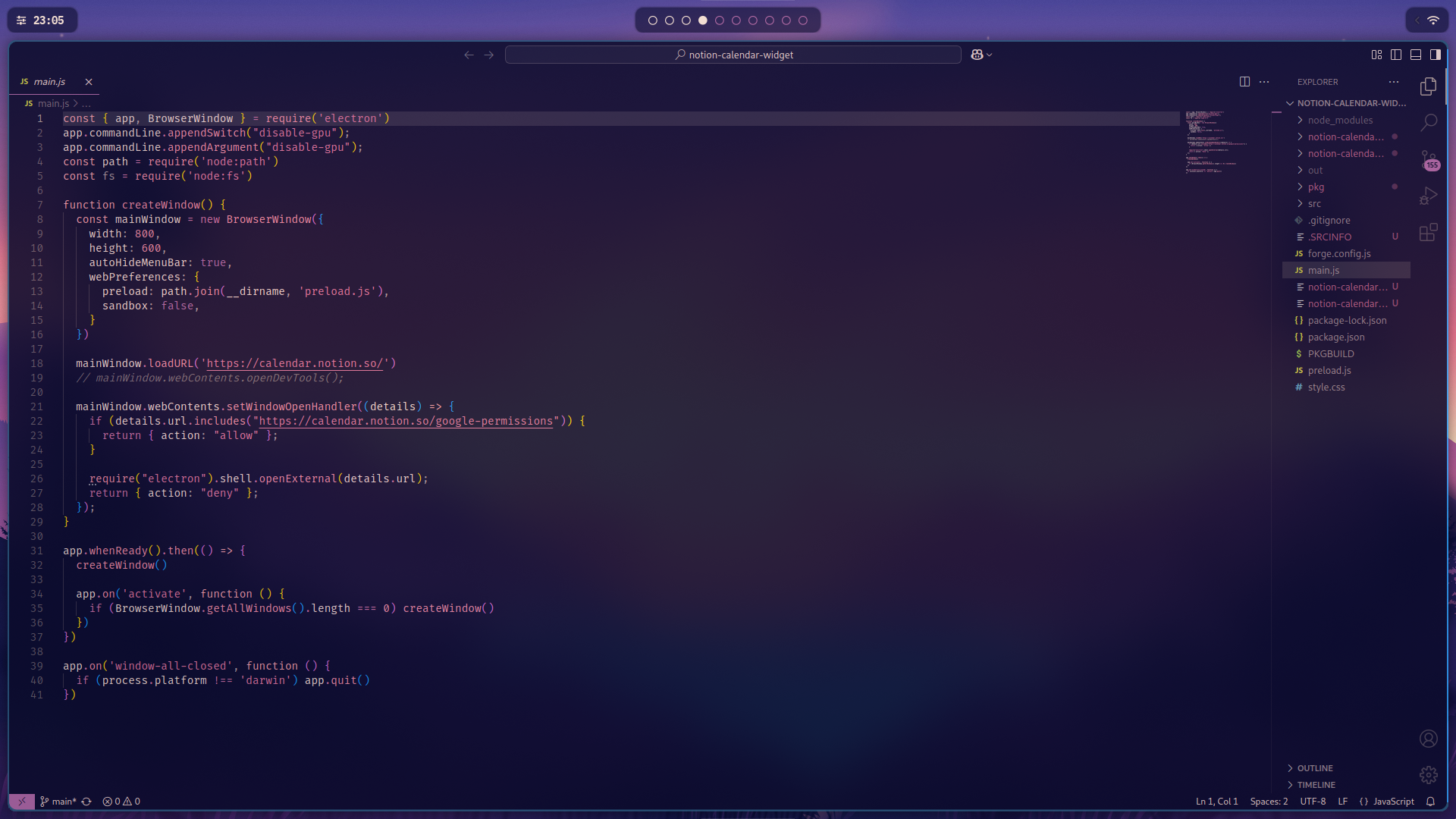
Task: Open the Extensions view
Action: pos(1428,232)
